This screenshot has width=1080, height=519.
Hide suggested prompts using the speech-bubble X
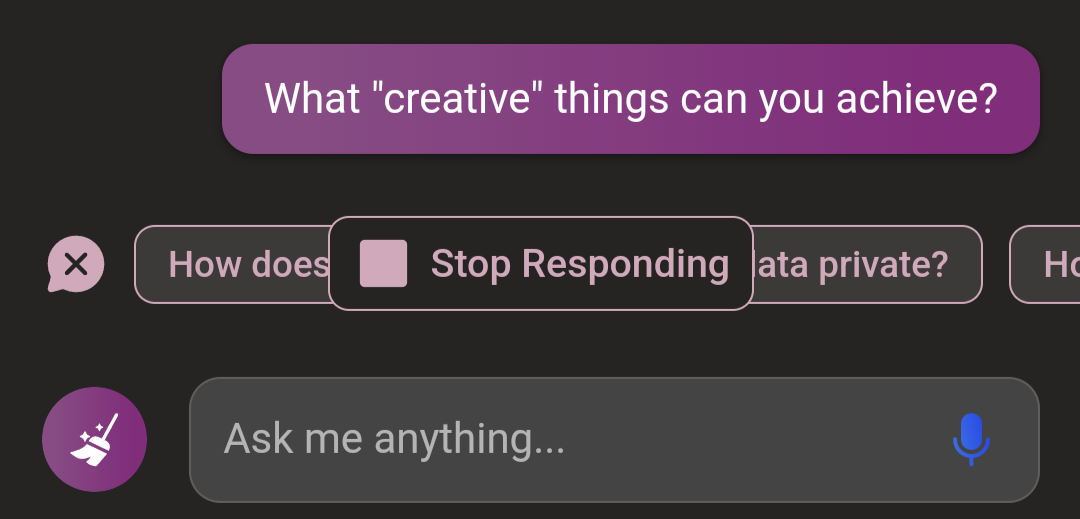click(x=76, y=264)
